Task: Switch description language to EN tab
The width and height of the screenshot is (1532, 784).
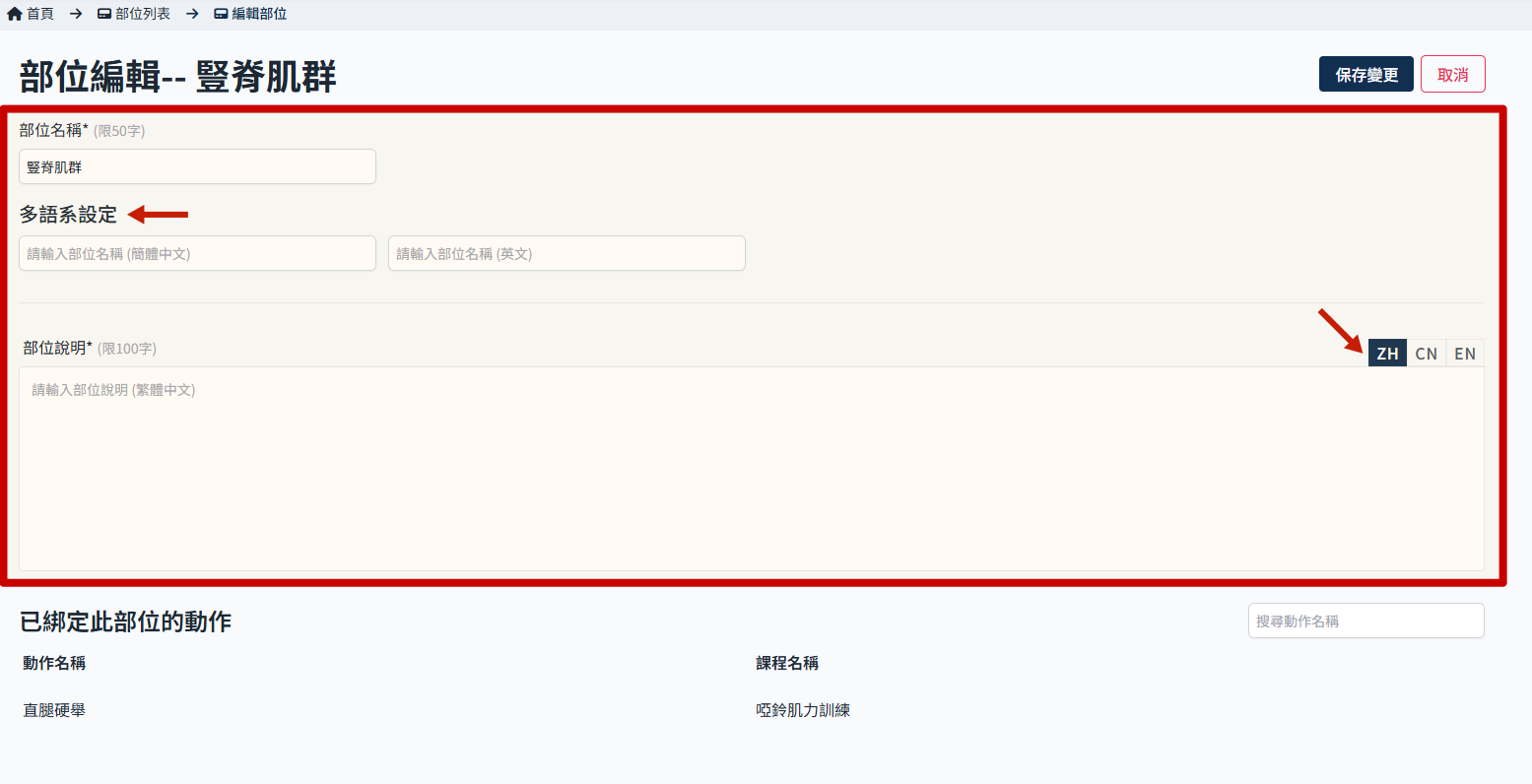Action: click(x=1465, y=354)
